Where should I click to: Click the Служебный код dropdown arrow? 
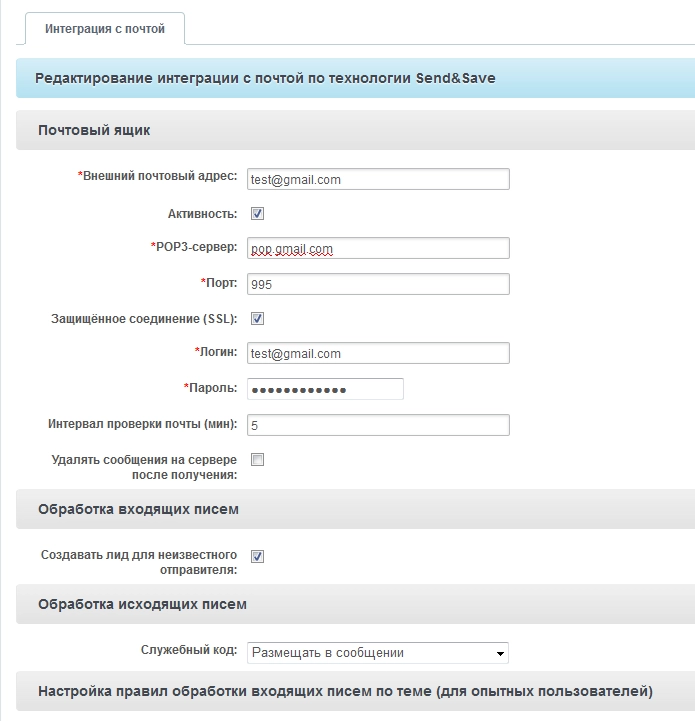[x=500, y=654]
